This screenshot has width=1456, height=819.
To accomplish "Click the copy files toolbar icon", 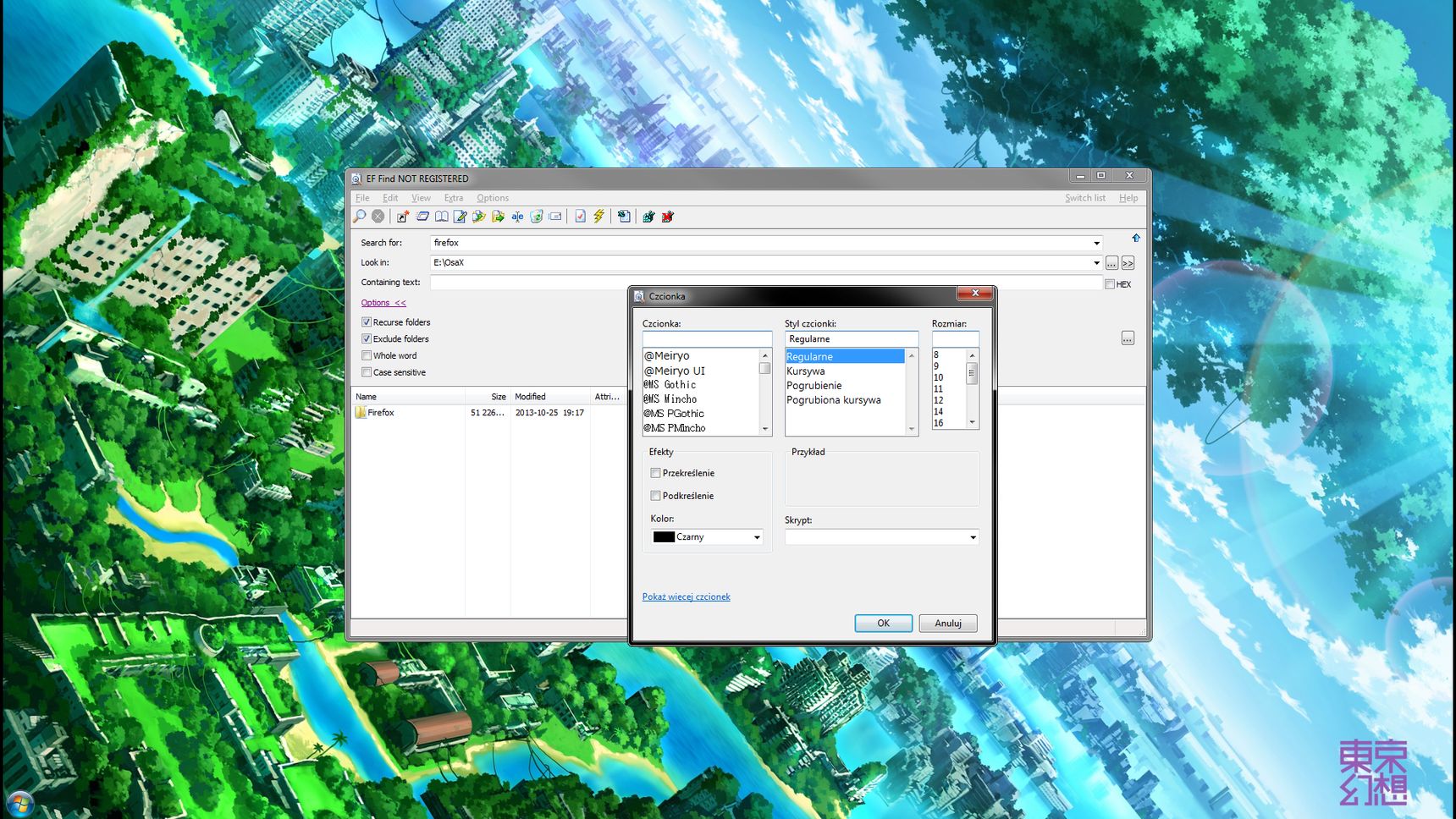I will 479,217.
